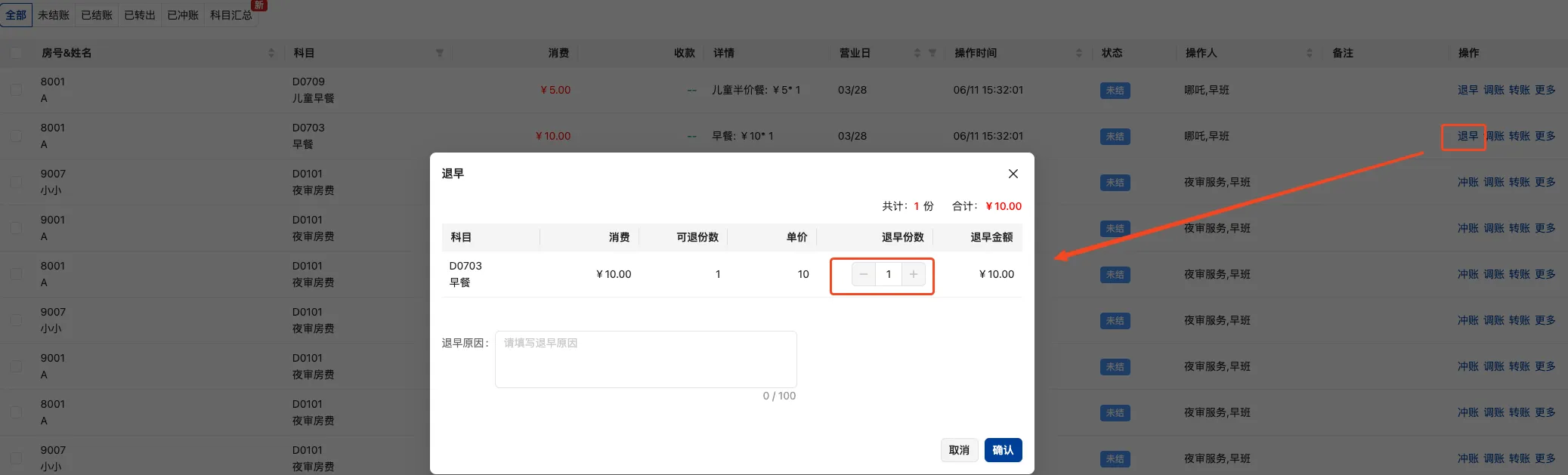
Task: Sort by 操作人 using sort arrows
Action: 1310,53
